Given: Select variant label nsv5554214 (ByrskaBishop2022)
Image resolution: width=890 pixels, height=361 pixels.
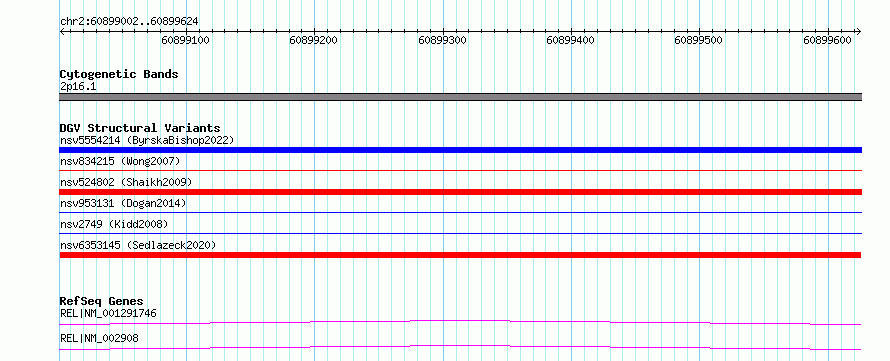Looking at the screenshot, I should pyautogui.click(x=147, y=140).
